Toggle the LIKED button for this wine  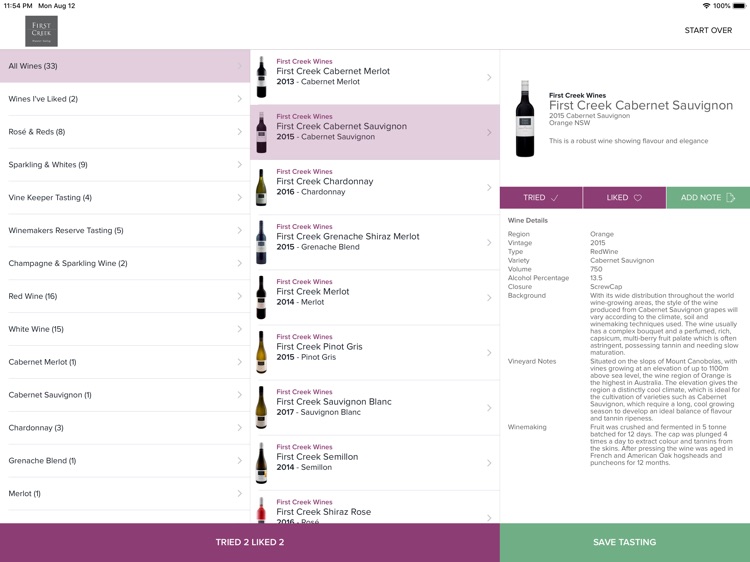click(624, 198)
